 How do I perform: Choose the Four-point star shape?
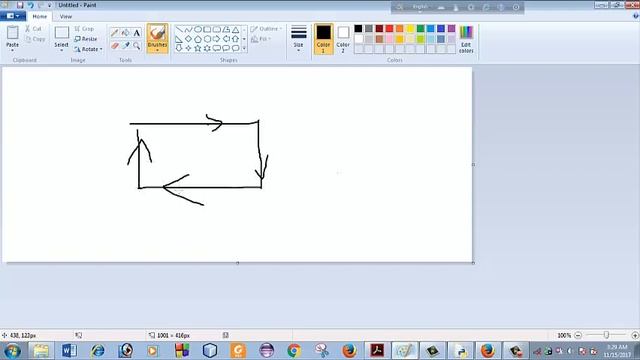(188, 48)
